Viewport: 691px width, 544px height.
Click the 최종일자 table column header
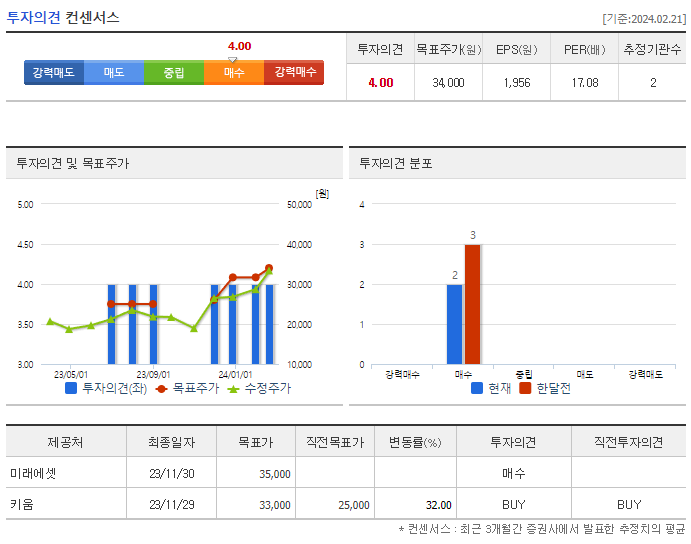[x=171, y=442]
